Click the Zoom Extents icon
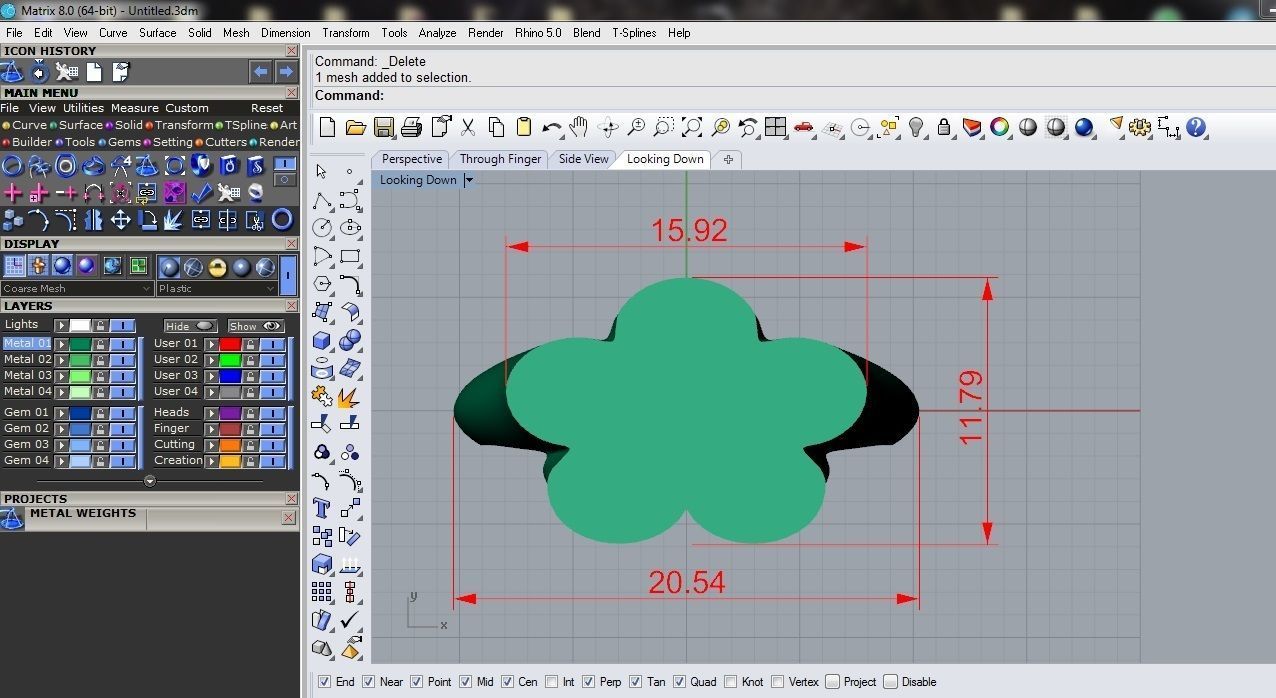The width and height of the screenshot is (1276, 698). pos(692,127)
